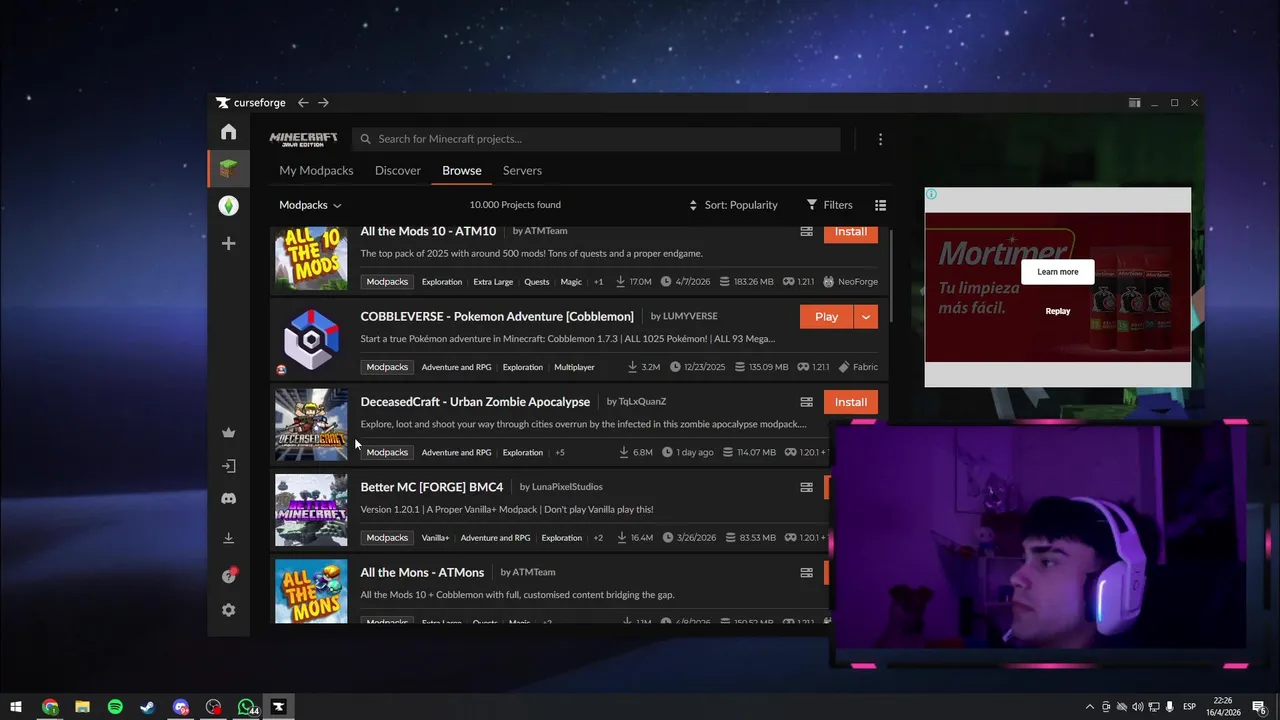Open the Servers tab
Screen dimensions: 1280x720
[522, 171]
